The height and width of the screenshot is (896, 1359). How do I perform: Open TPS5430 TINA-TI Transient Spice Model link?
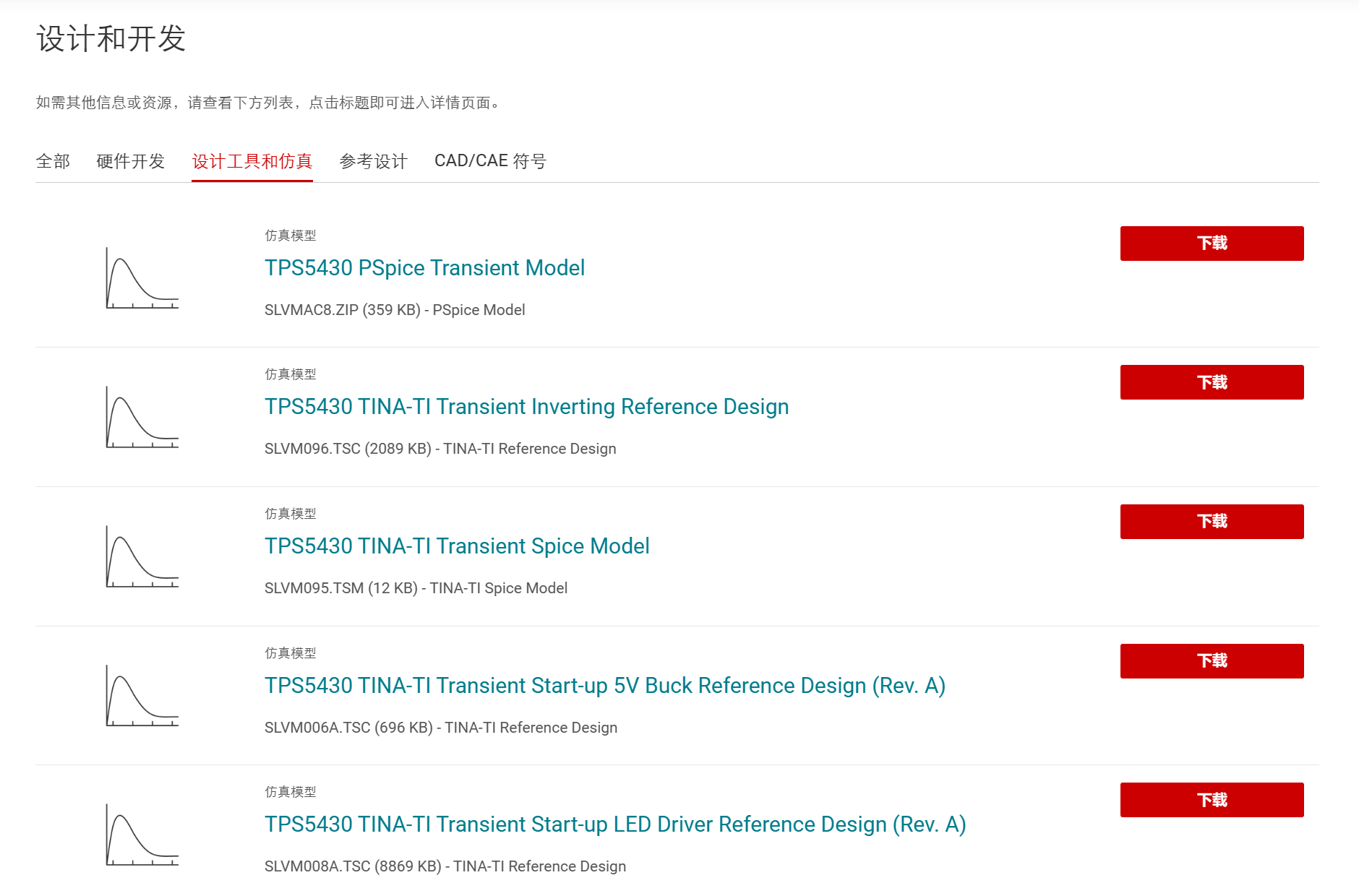[458, 546]
